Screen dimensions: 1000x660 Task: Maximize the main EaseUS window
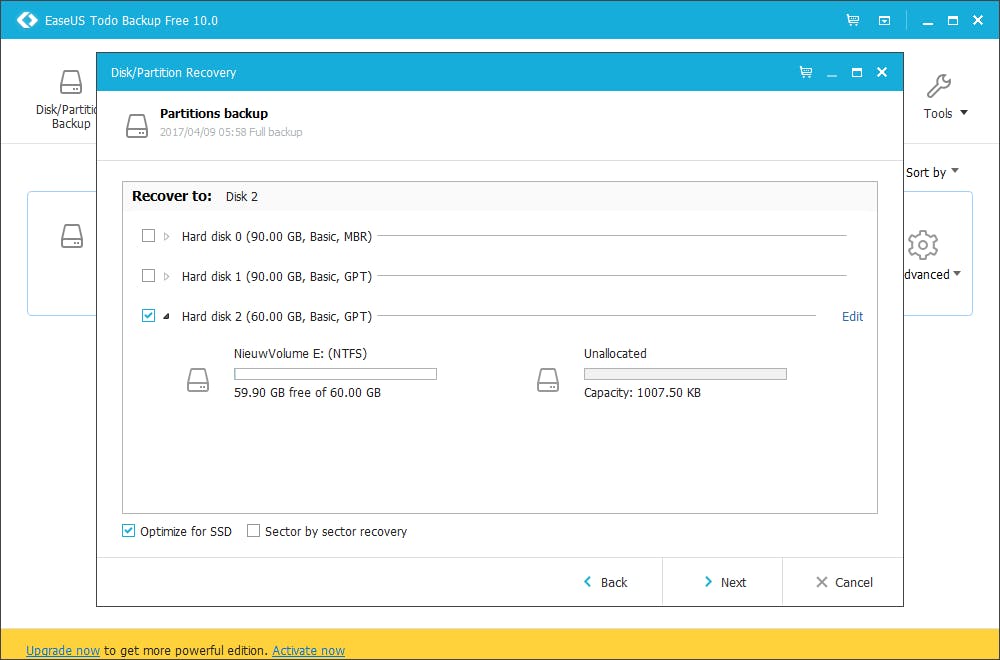953,20
